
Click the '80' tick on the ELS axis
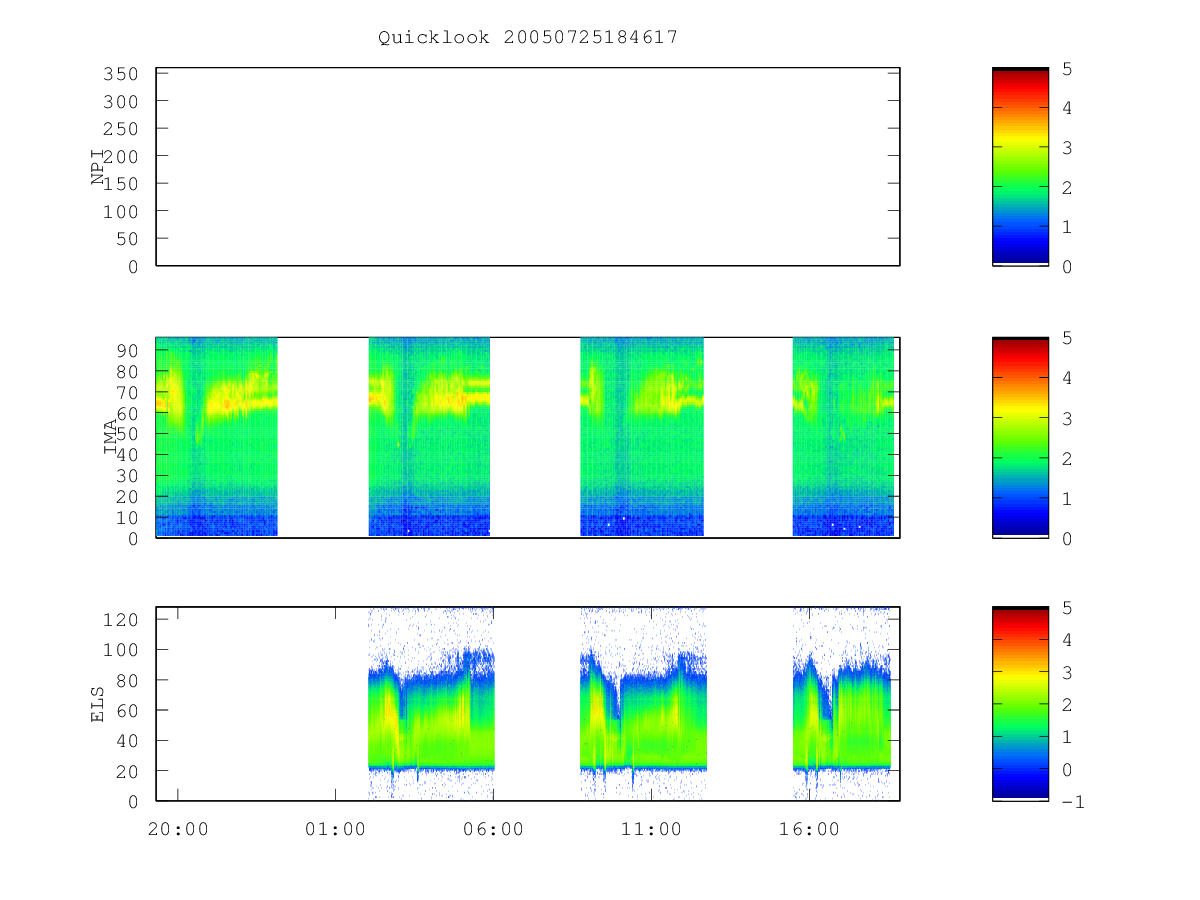[128, 680]
